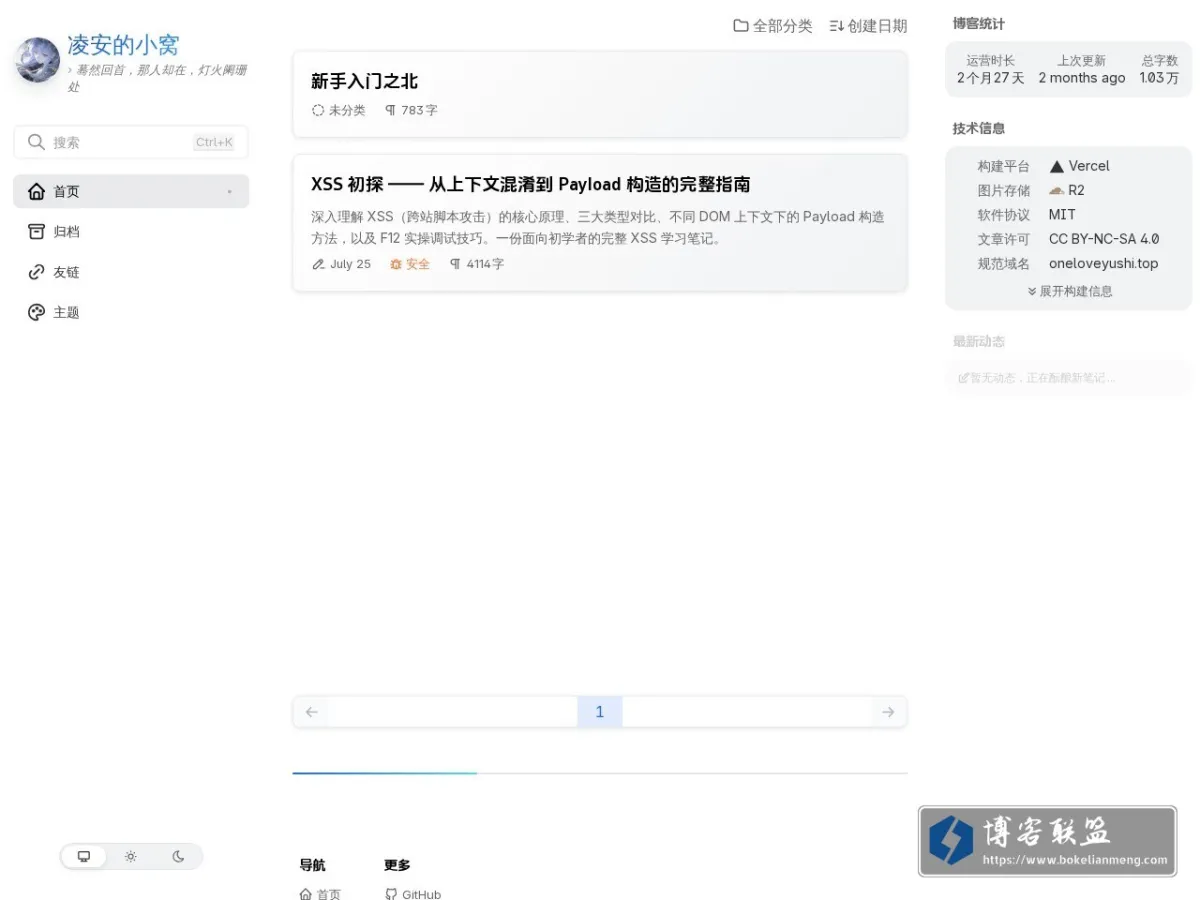Go to previous page arrow

[x=311, y=712]
